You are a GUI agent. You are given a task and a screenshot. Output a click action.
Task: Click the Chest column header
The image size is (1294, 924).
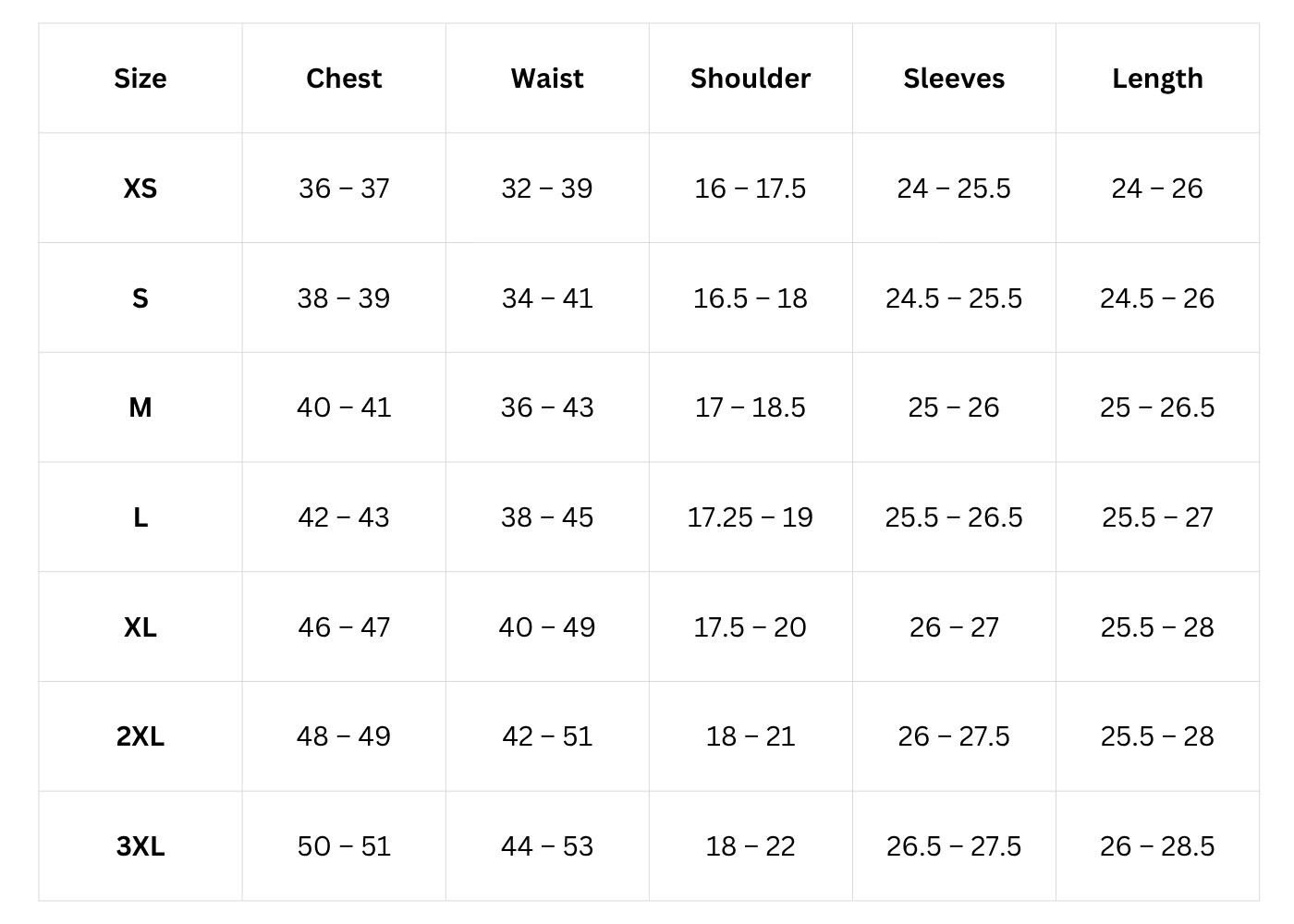tap(344, 79)
